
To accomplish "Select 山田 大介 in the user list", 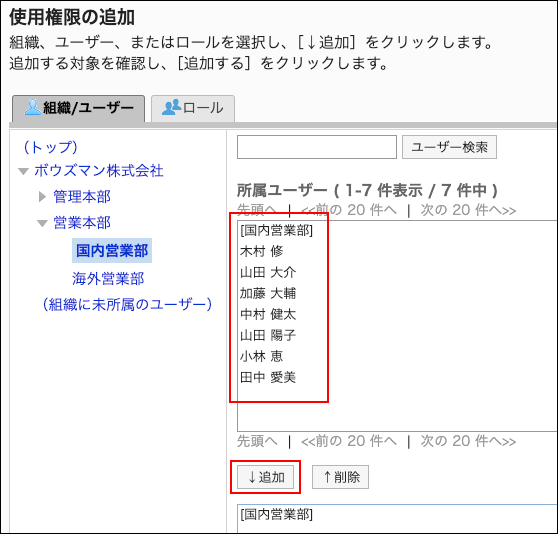I will tap(268, 273).
